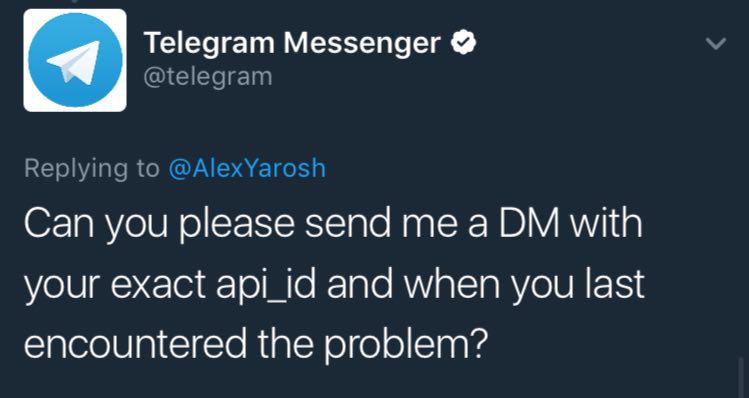
Task: Click the word "api_id" in the tweet
Action: tap(266, 284)
